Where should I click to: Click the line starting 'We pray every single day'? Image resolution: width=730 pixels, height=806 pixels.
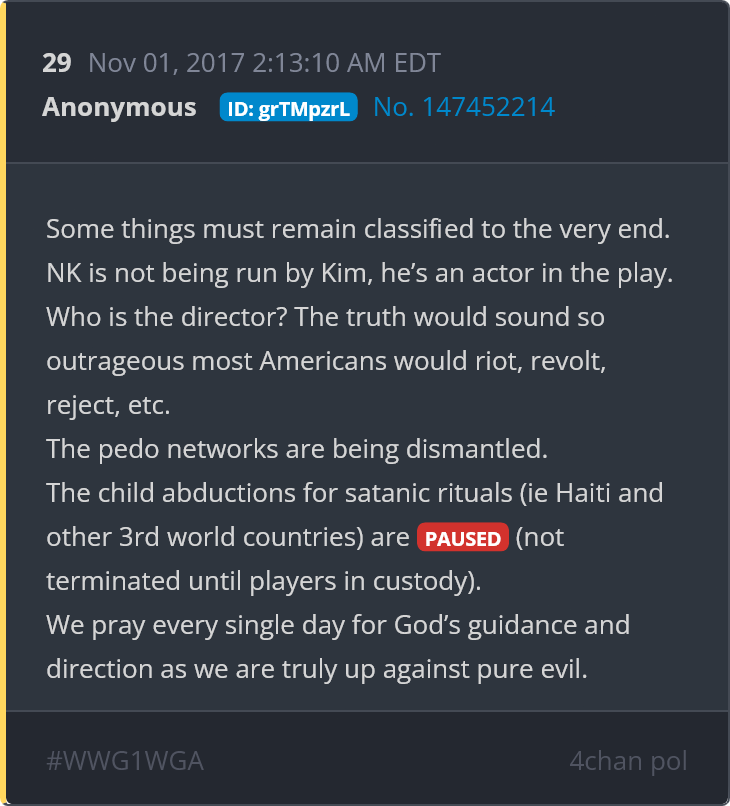(x=338, y=626)
